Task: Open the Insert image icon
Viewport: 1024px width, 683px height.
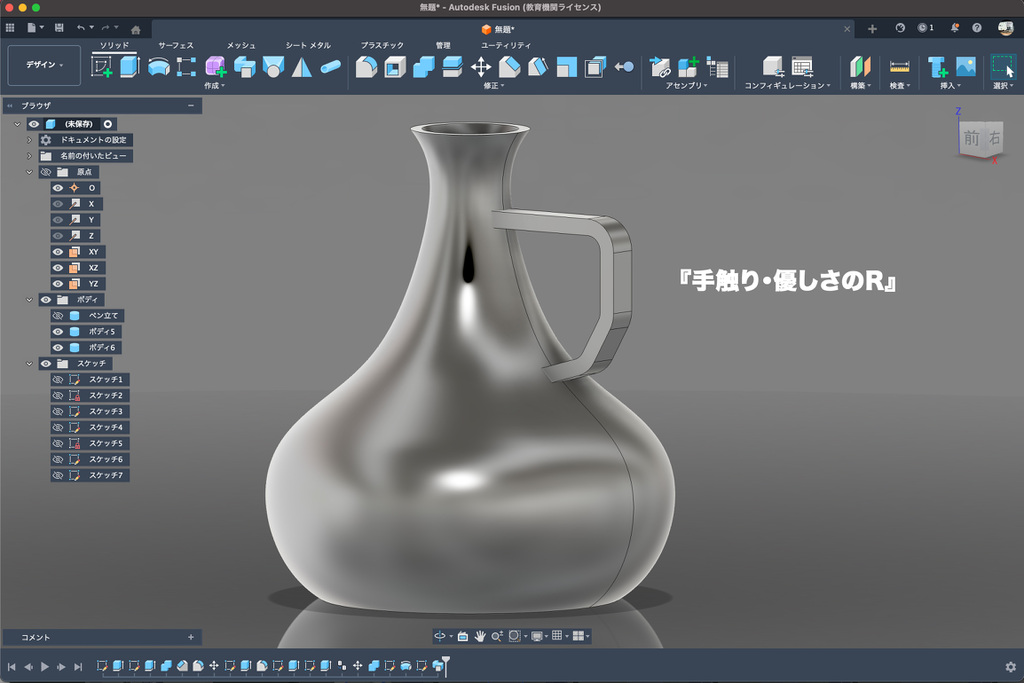Action: [x=965, y=67]
